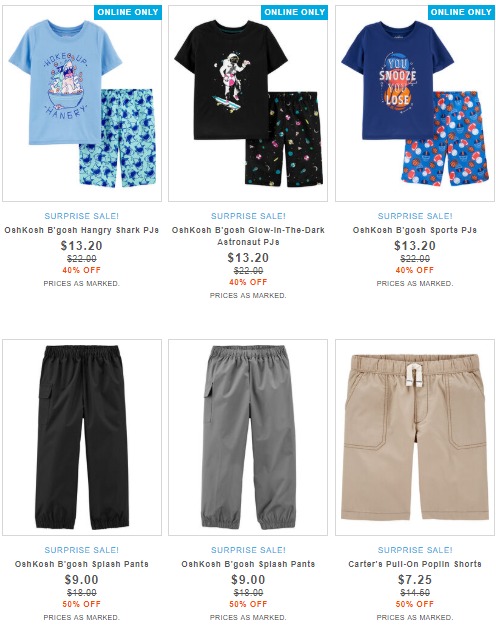This screenshot has height=628, width=496.
Task: Click the OshKosh B'gosh Hangry Shark PJs title
Action: pyautogui.click(x=82, y=230)
